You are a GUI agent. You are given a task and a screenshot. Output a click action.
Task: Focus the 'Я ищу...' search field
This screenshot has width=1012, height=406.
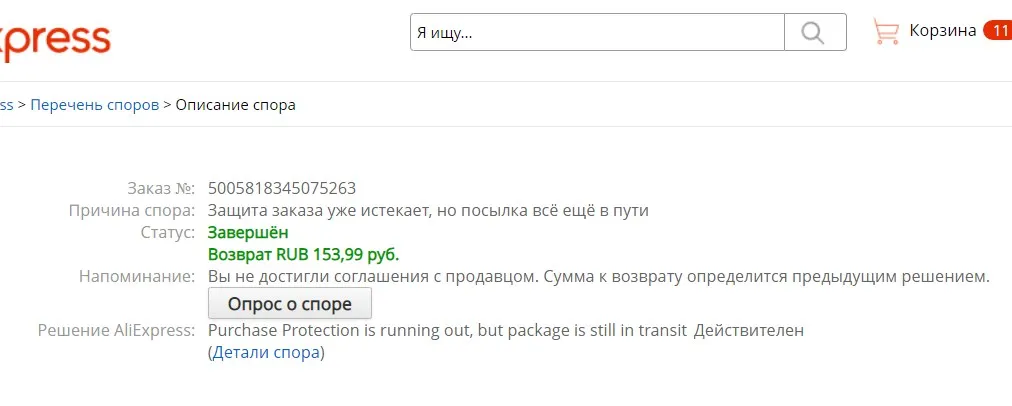(x=596, y=32)
